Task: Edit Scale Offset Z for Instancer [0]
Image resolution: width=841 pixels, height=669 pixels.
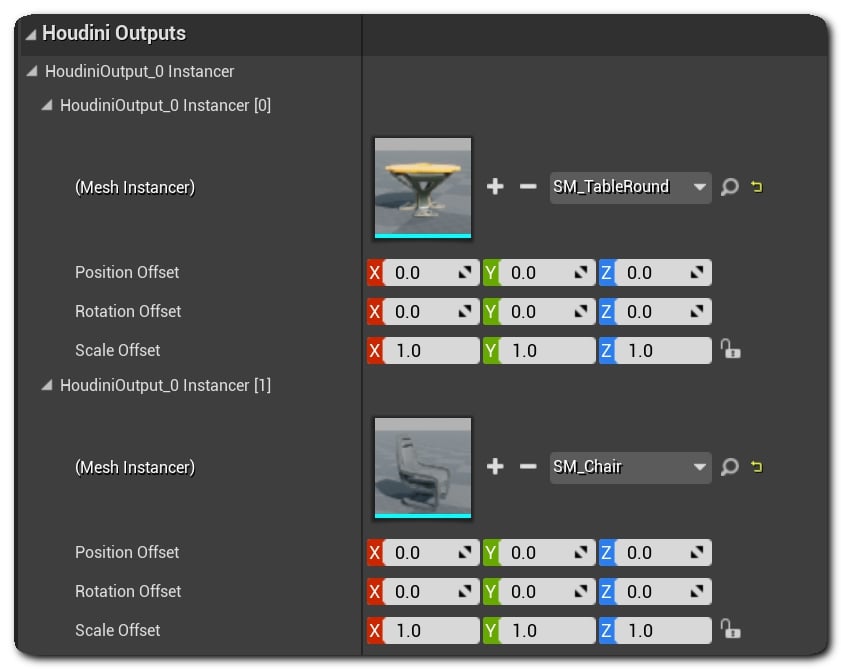Action: click(x=663, y=350)
